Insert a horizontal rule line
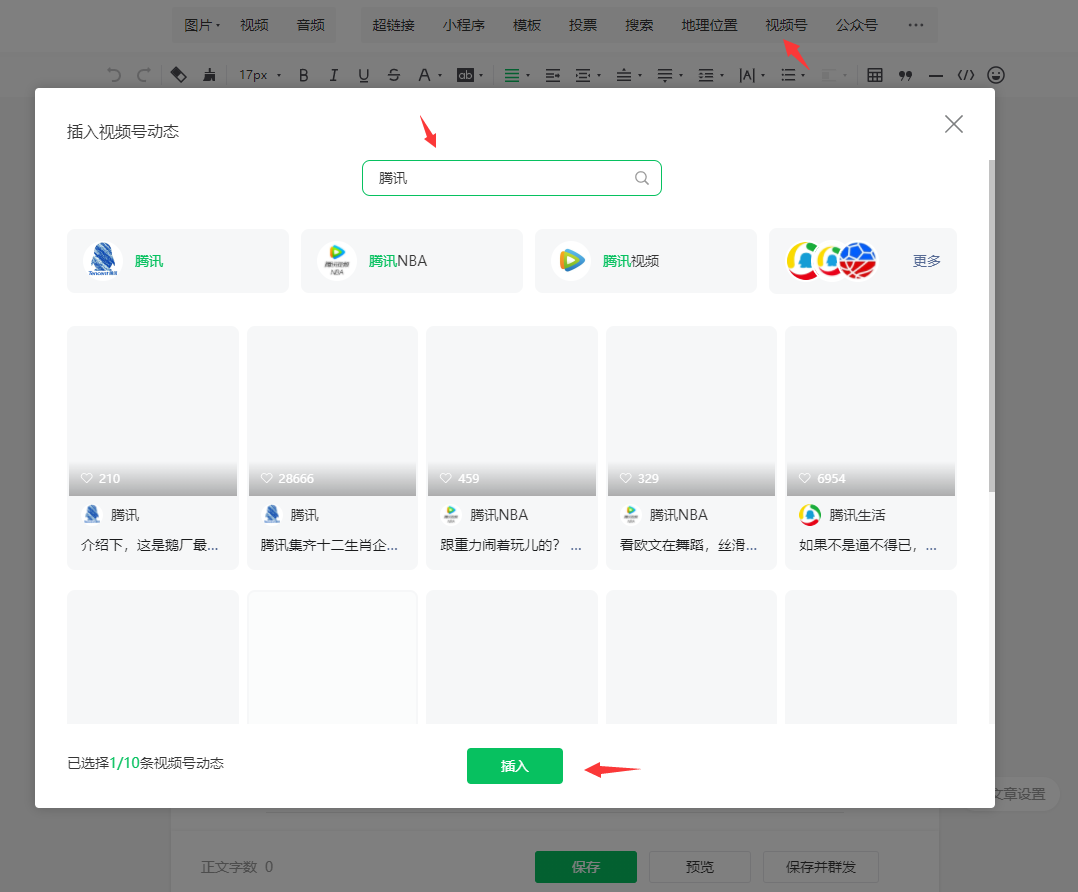Screen dimensions: 1078x892 coord(936,76)
